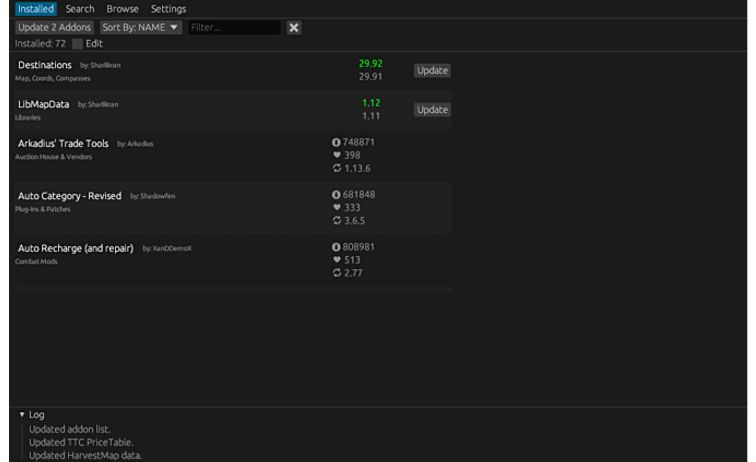Click the downloads icon for Auto Recharge addon
756x462 pixels.
(x=336, y=247)
